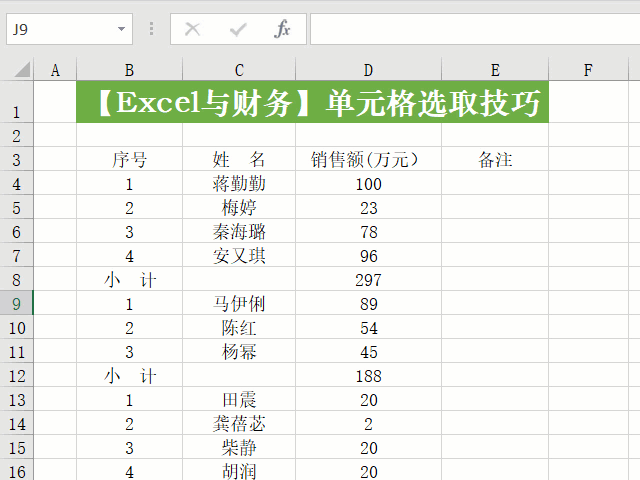The height and width of the screenshot is (480, 640).
Task: Click the green title cell 单元格选取技巧
Action: pos(312,102)
